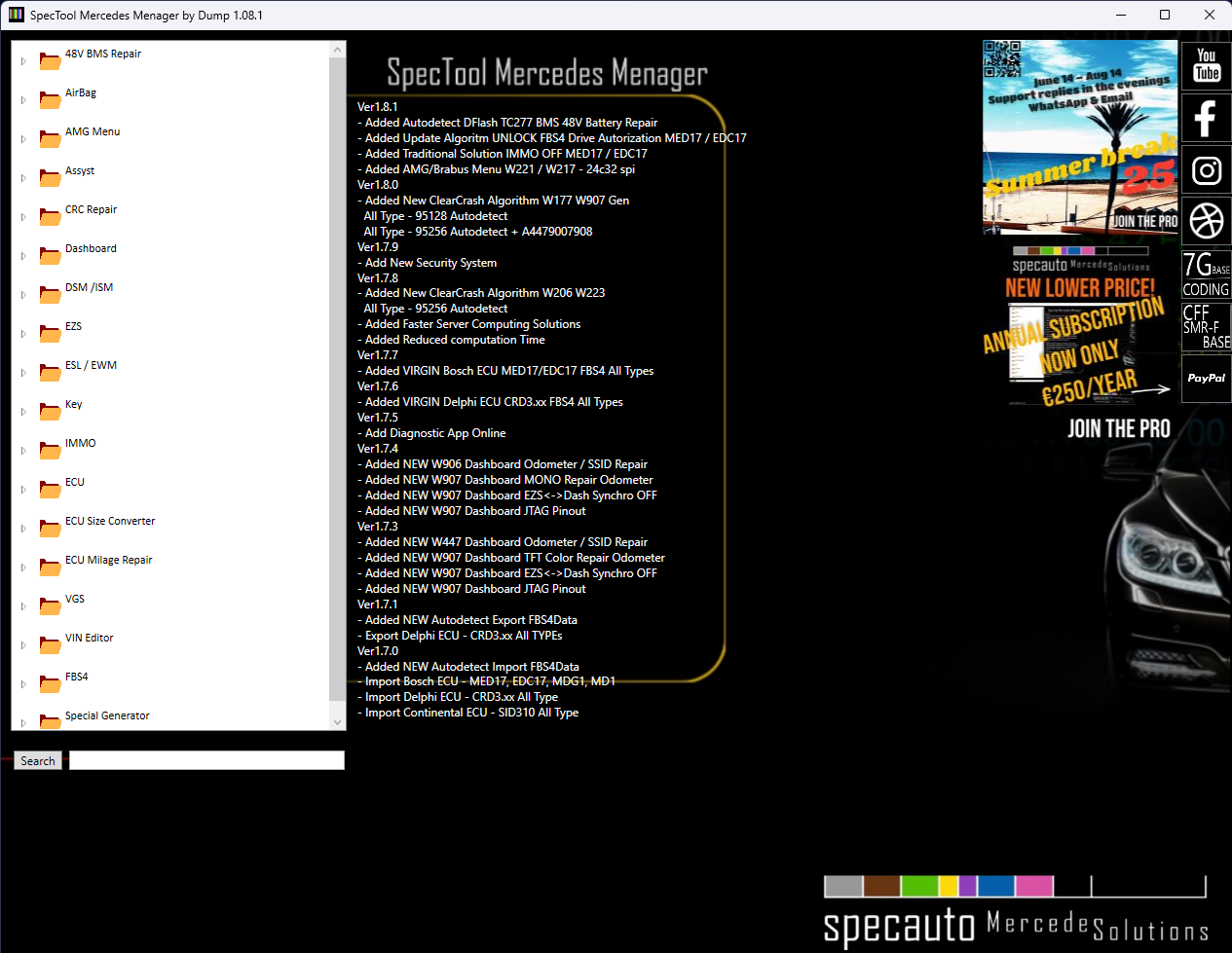Click the Special Generator folder icon
The height and width of the screenshot is (953, 1232).
pyautogui.click(x=50, y=722)
